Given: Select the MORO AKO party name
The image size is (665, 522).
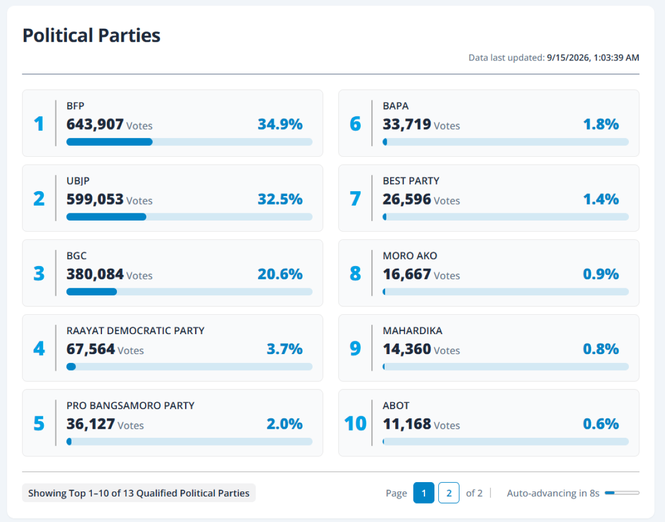Looking at the screenshot, I should click(410, 256).
